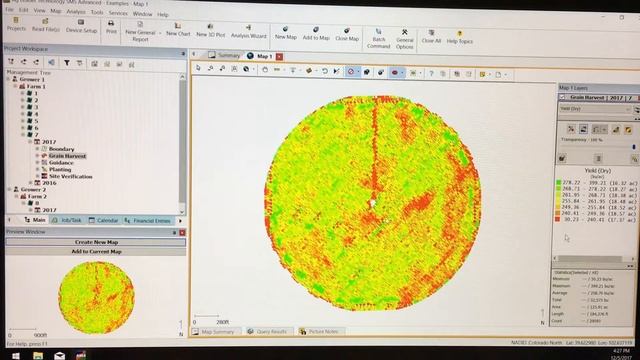The image size is (640, 360).
Task: Expand the 2016 year node
Action: click(31, 183)
